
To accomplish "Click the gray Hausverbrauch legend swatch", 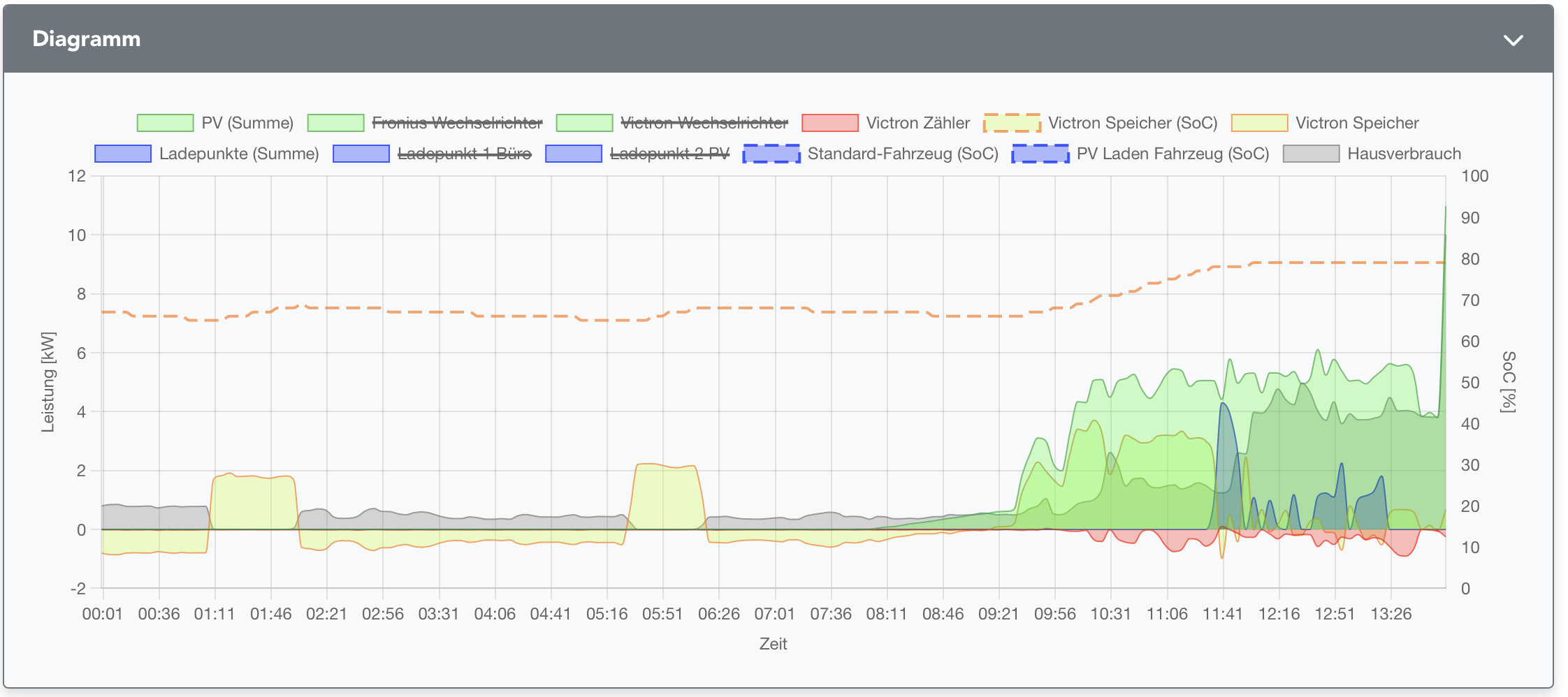I will click(1312, 154).
